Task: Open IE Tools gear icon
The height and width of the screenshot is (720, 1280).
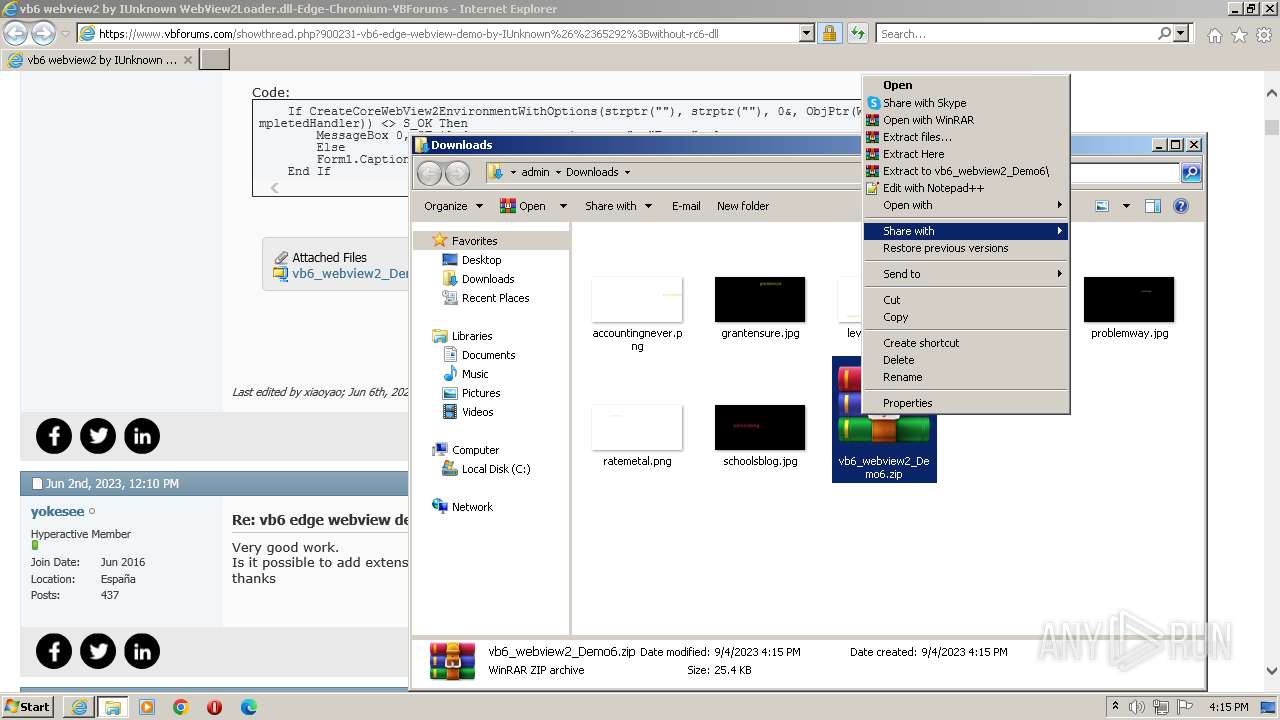Action: tap(1264, 35)
